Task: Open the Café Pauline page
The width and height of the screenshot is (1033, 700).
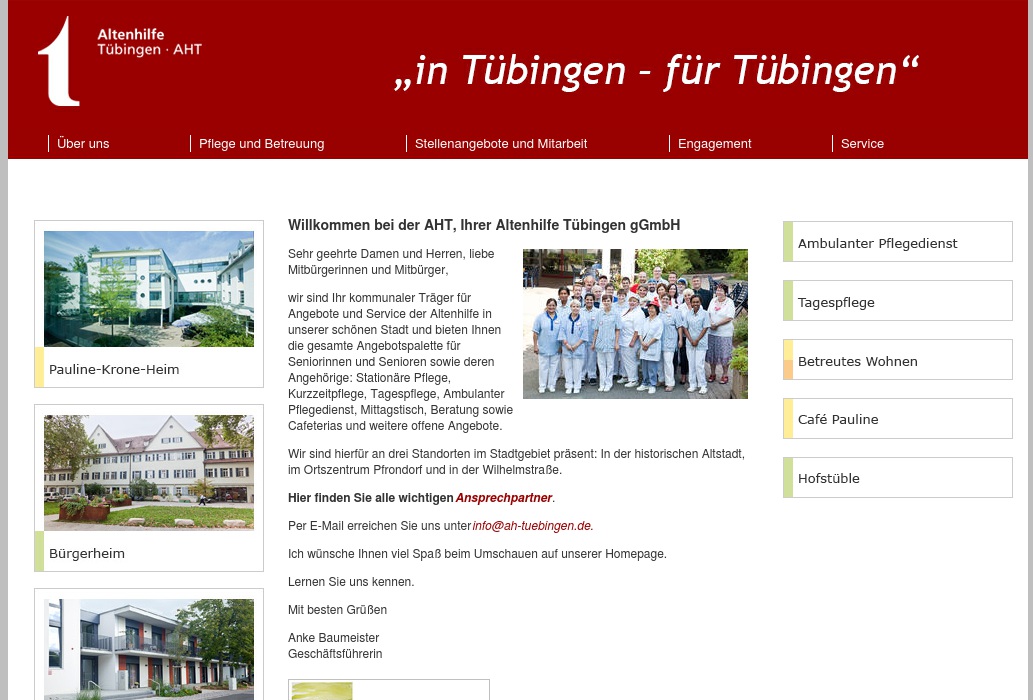Action: click(838, 418)
